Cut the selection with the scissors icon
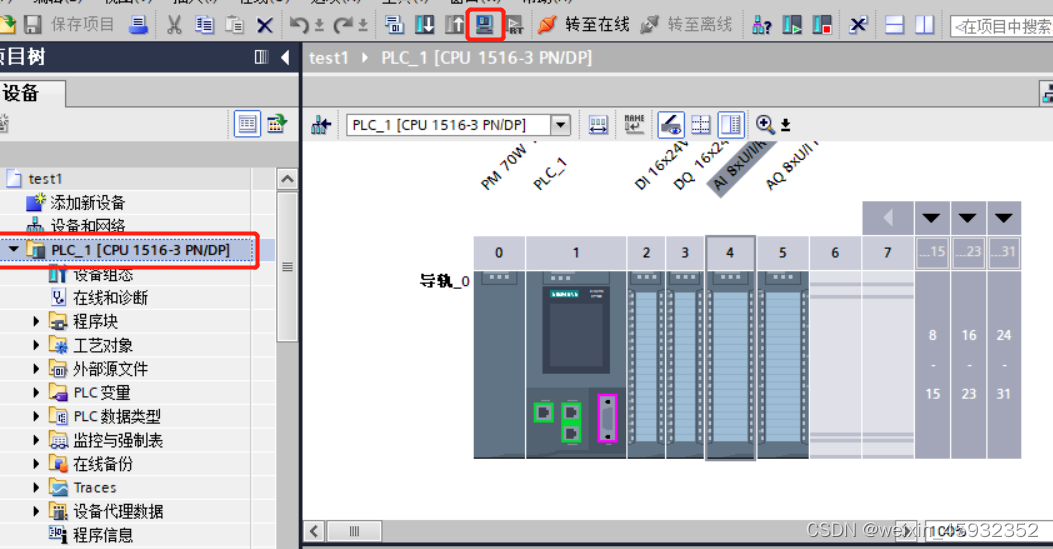Screen dimensions: 1053x549 pos(174,25)
